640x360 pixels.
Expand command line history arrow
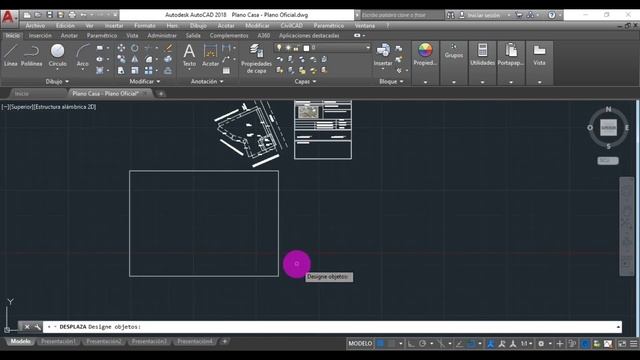pos(618,327)
